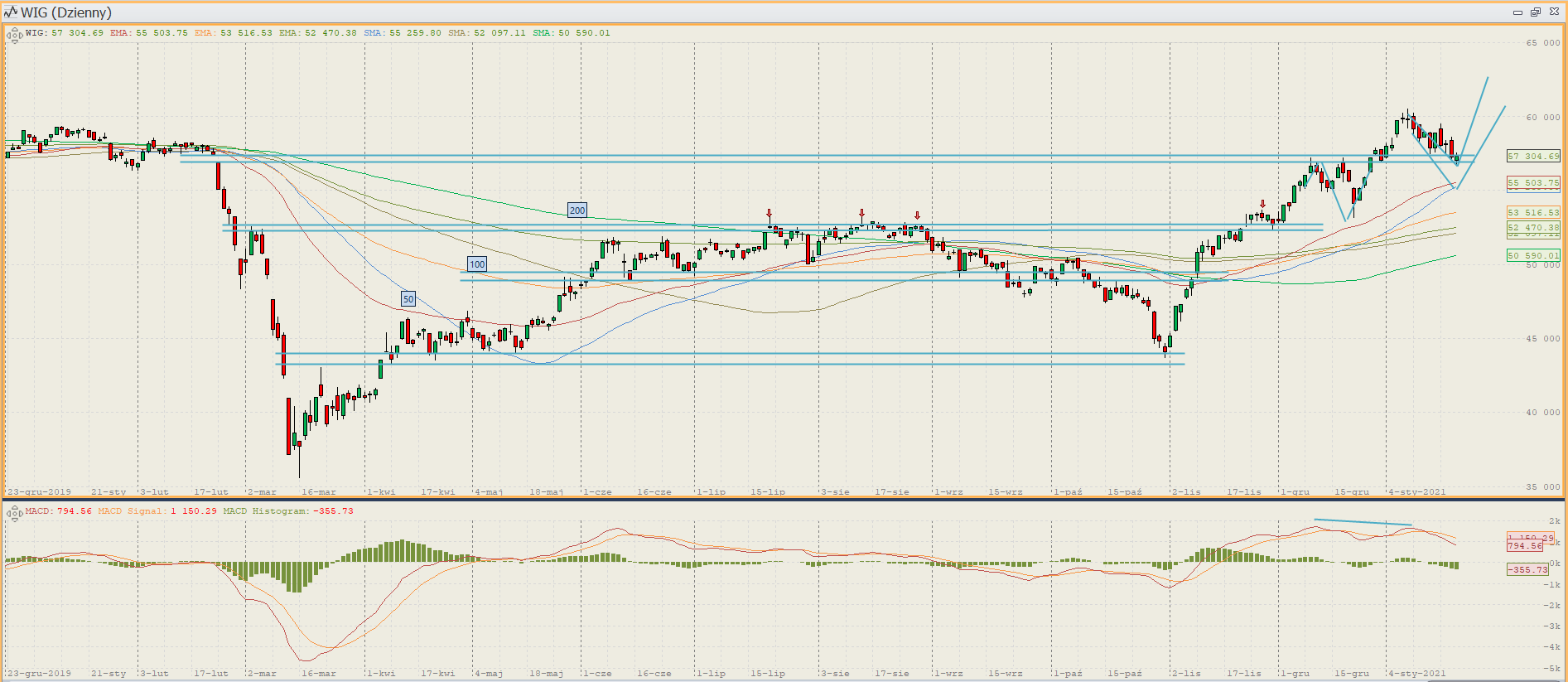Screen dimensions: 1568x682
Task: Click the divider between price and MACD panels
Action: (784, 499)
